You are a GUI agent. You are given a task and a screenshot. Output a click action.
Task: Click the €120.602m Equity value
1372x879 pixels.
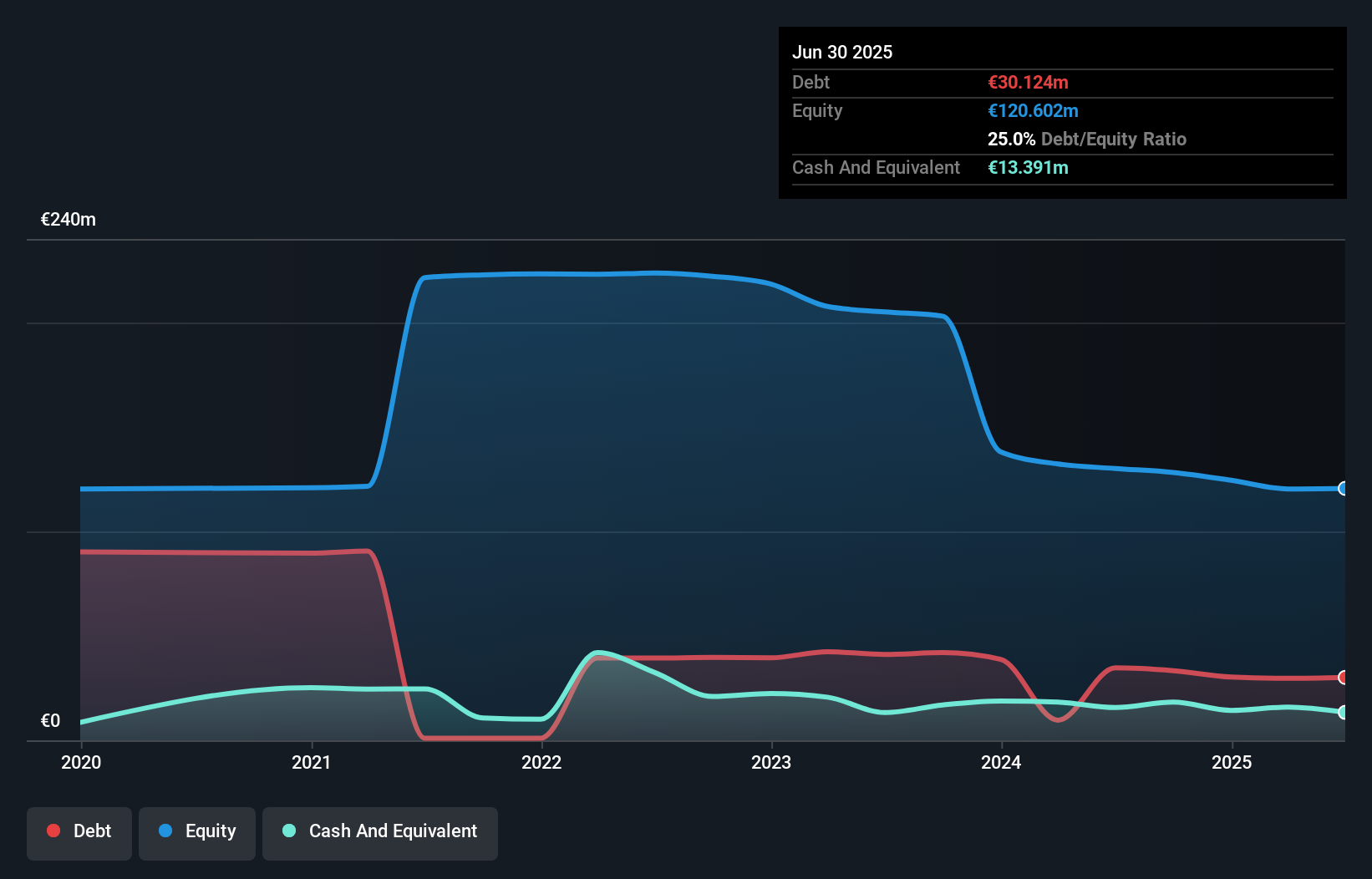pyautogui.click(x=1033, y=110)
